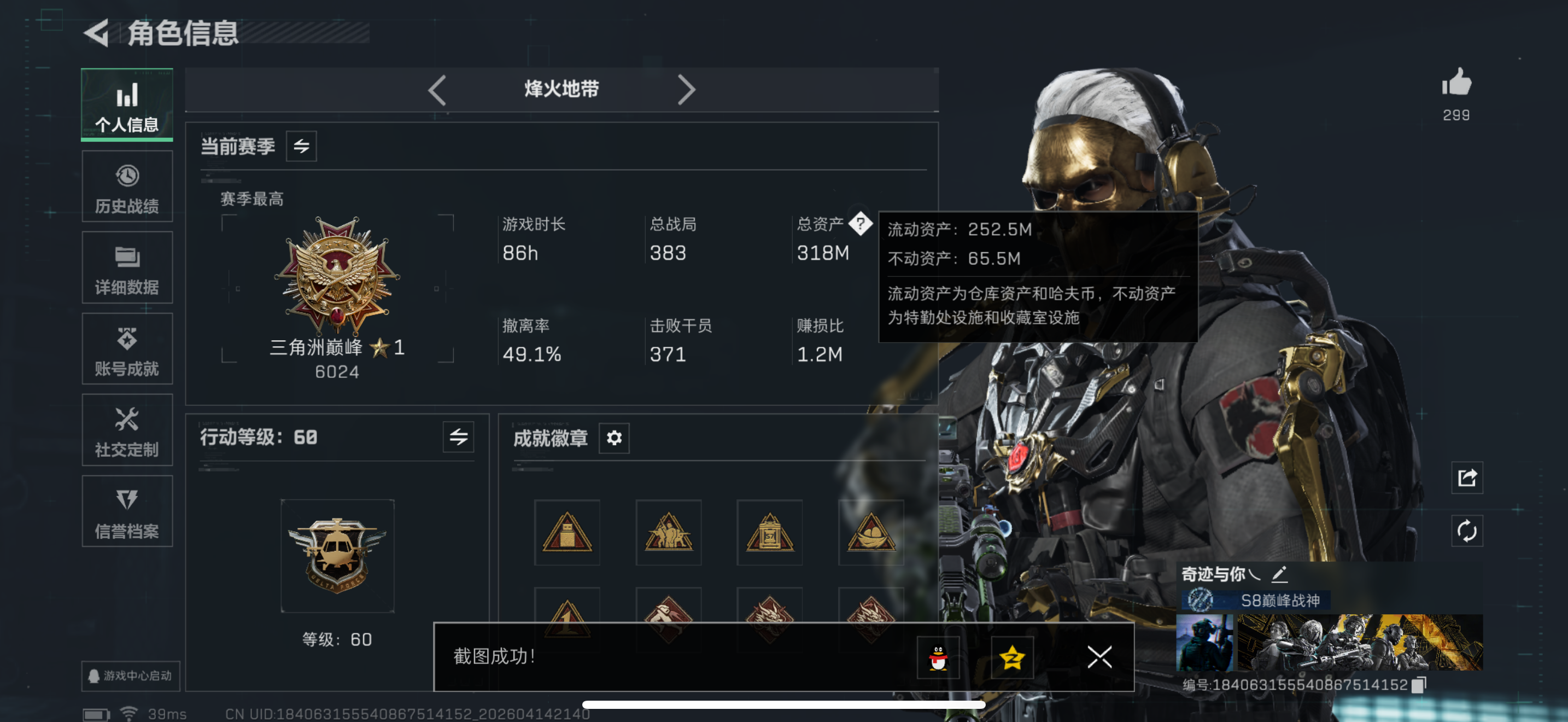Switch to next mode after 烽火地带
This screenshot has width=1568, height=722.
tap(686, 90)
